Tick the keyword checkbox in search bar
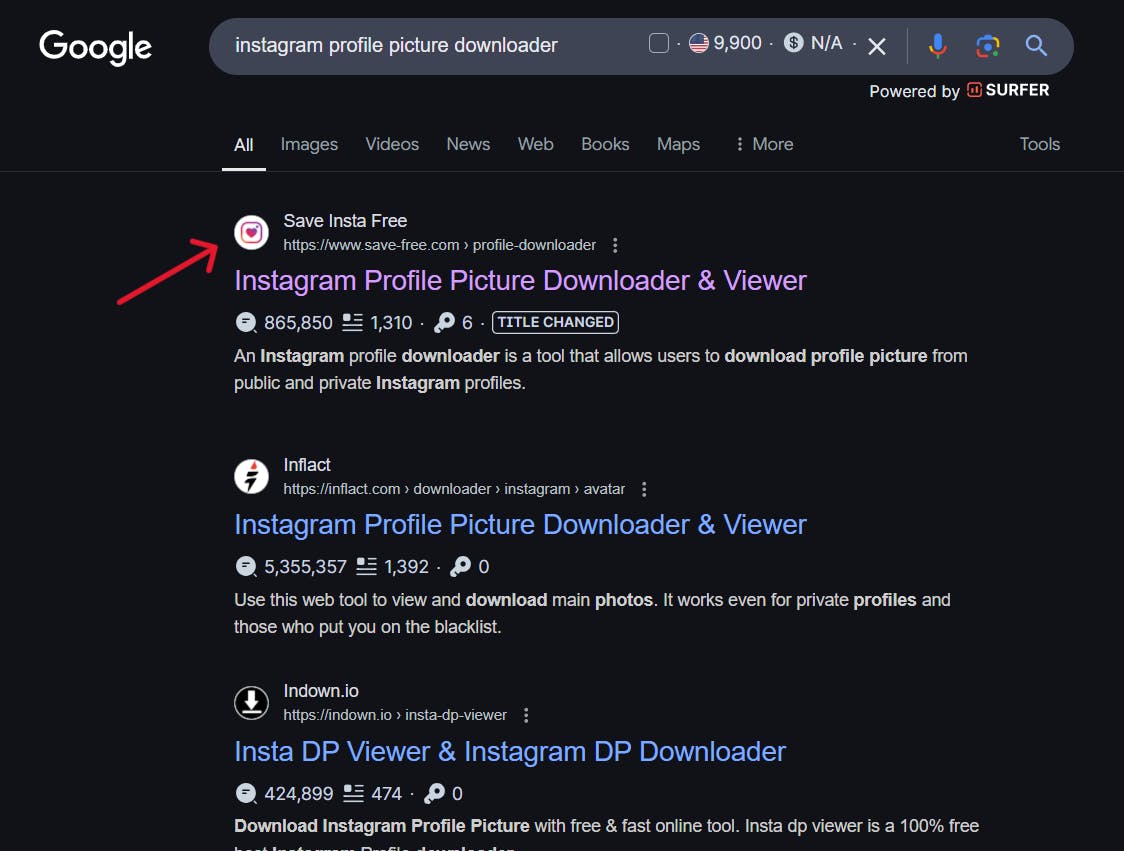 (659, 43)
